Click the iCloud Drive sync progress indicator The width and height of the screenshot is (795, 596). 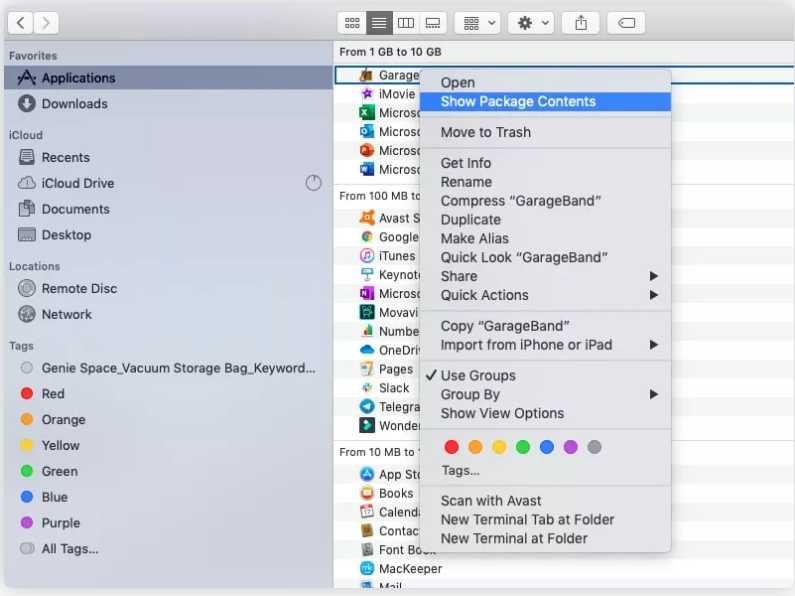pyautogui.click(x=313, y=183)
